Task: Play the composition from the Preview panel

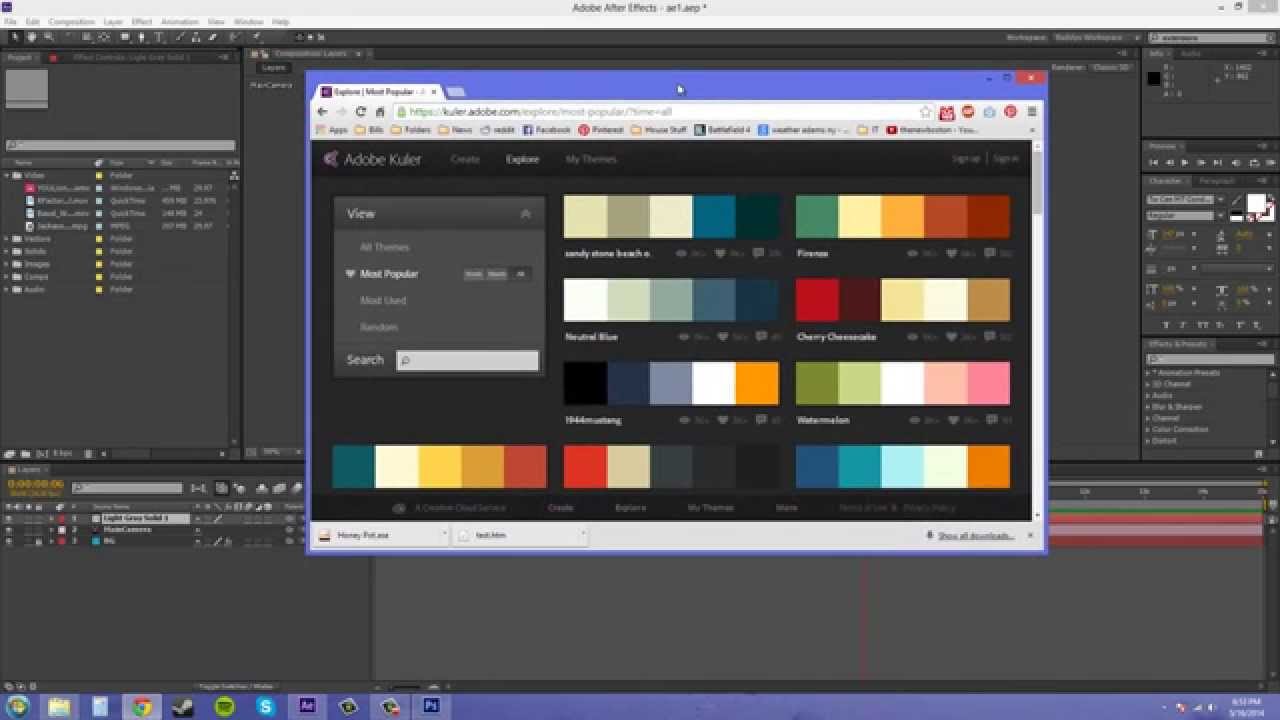Action: 1185,162
